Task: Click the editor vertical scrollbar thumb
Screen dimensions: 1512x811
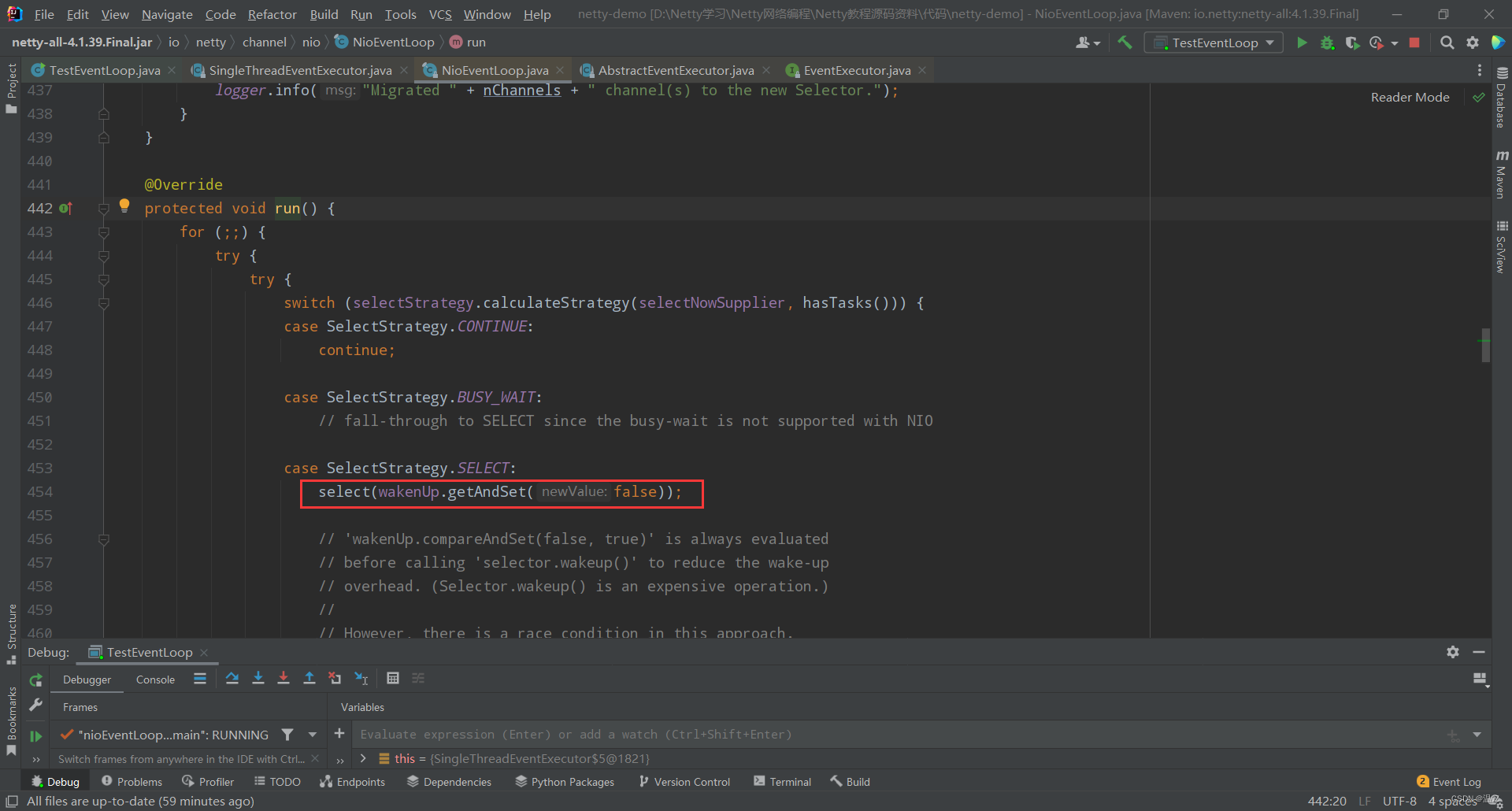Action: (x=1485, y=345)
